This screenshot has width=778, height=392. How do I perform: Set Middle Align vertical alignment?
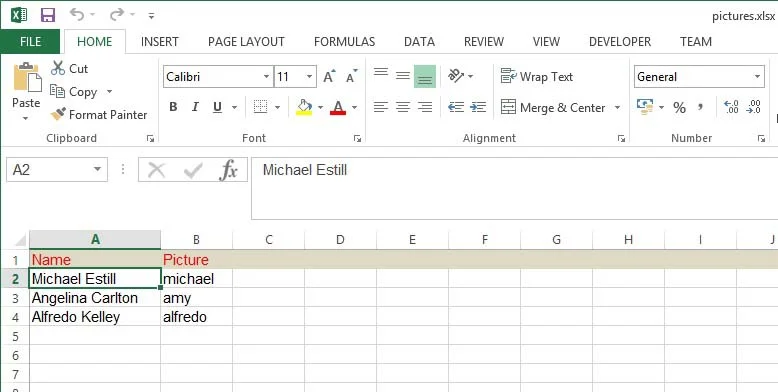click(403, 76)
